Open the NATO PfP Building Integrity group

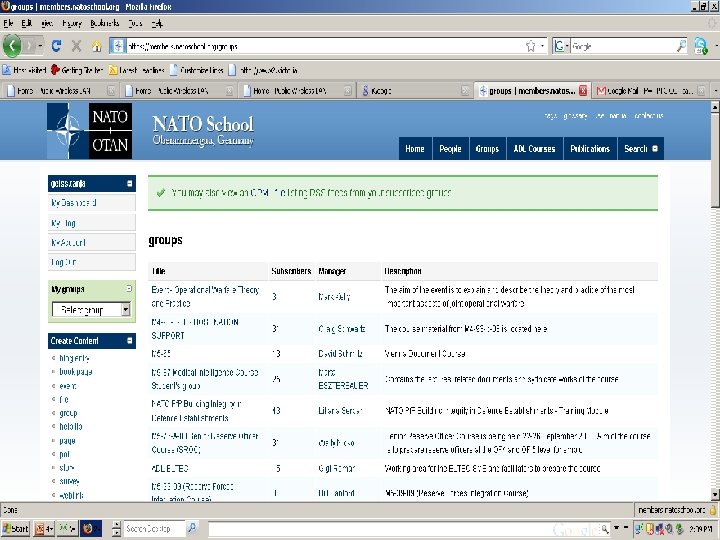(197, 411)
